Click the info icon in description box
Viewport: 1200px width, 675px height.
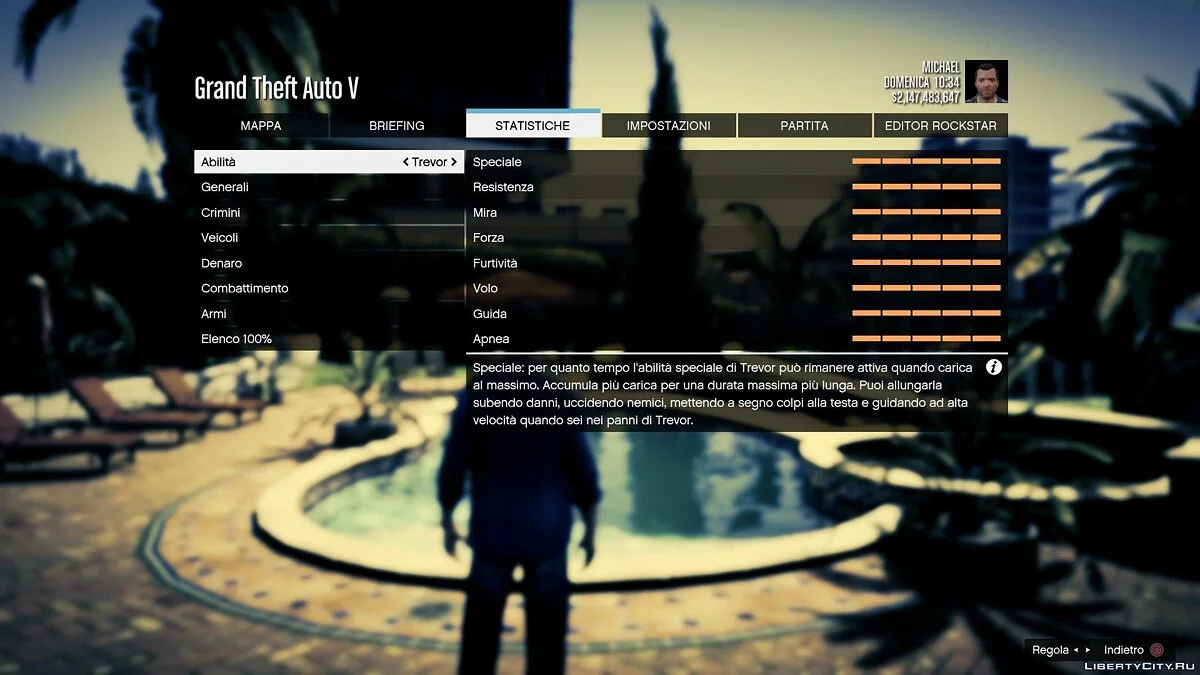tap(993, 367)
